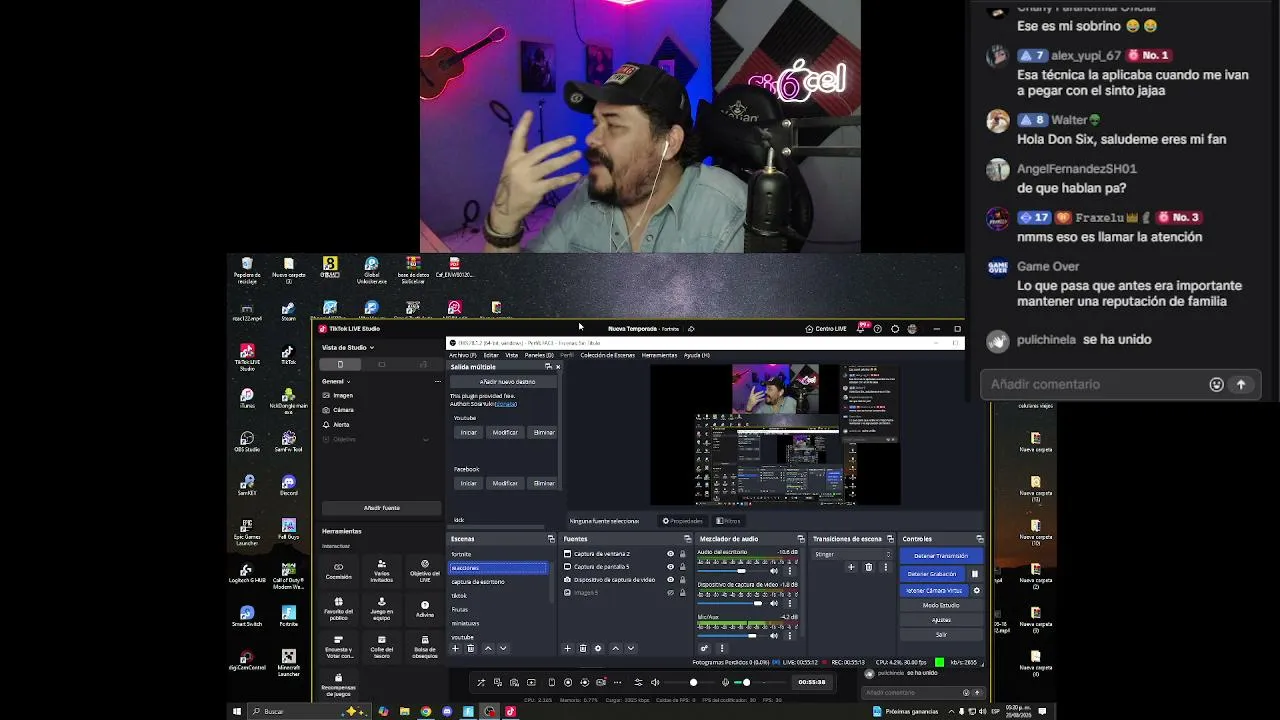Send comment arrow in TikTok chat

click(1241, 384)
